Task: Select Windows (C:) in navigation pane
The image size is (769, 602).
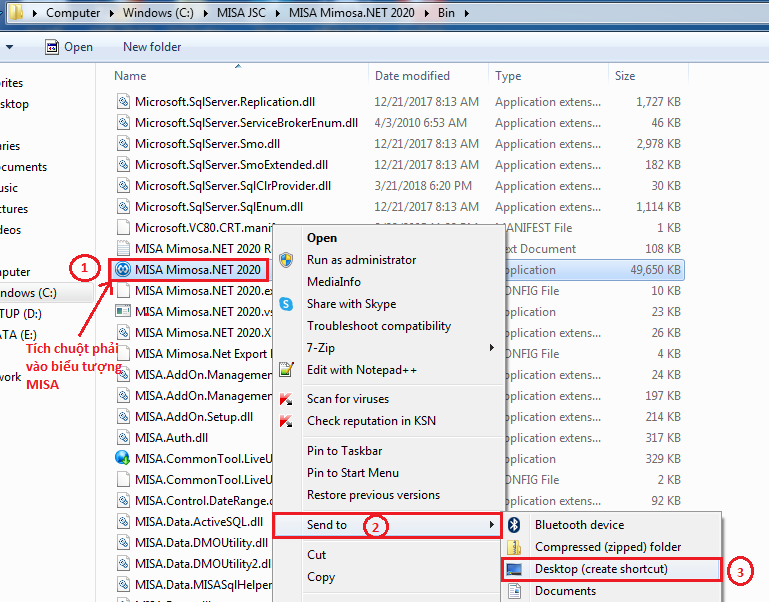Action: click(28, 293)
